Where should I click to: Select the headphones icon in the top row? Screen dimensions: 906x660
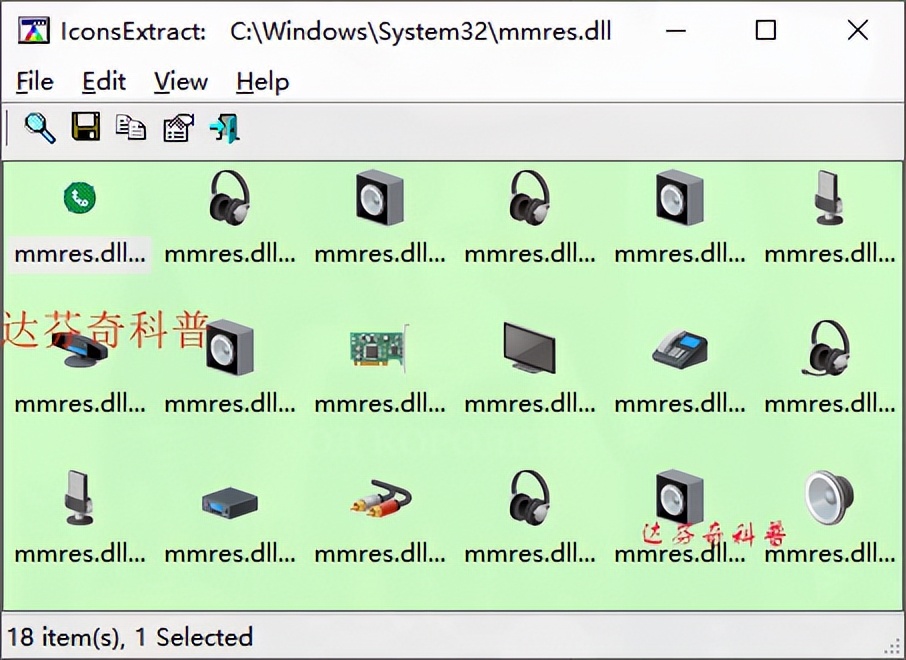229,197
